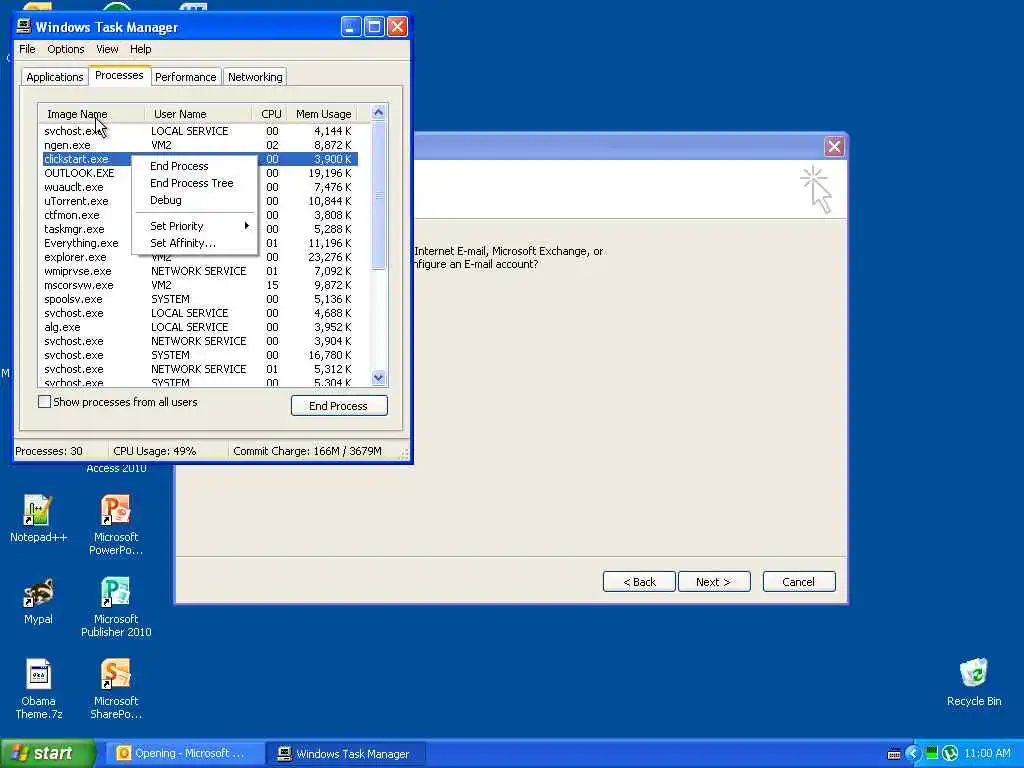Click process list scroll down arrow
1024x768 pixels.
(x=379, y=377)
